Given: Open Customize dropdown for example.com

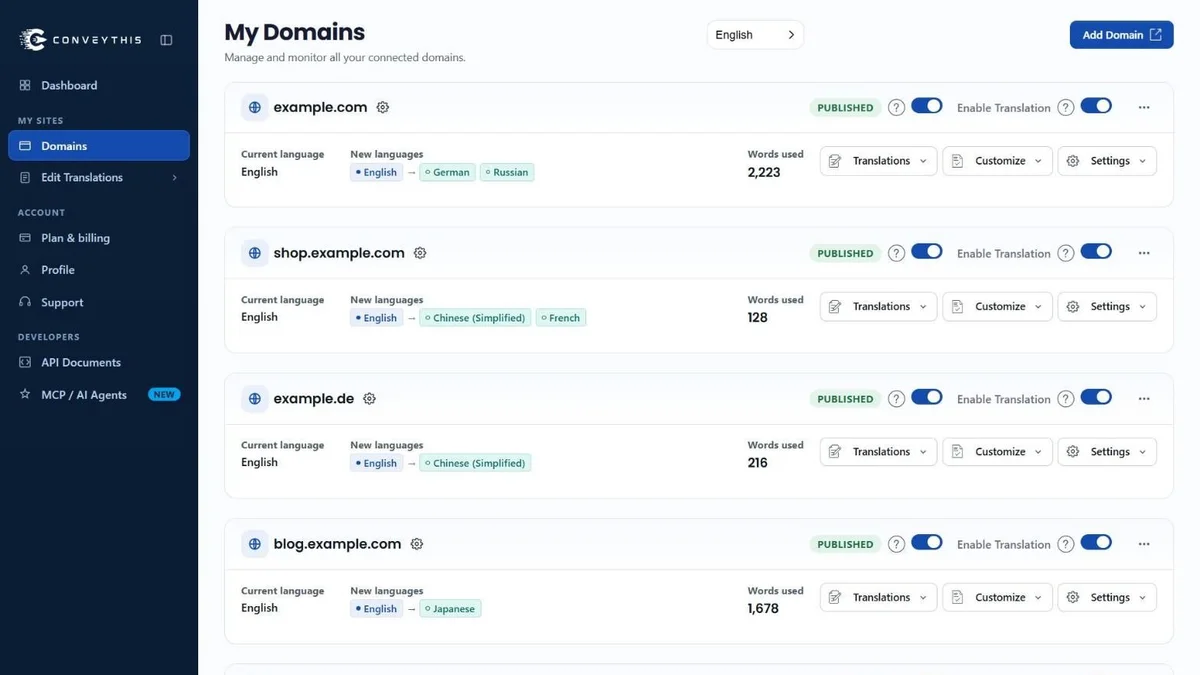Looking at the screenshot, I should pyautogui.click(x=997, y=161).
